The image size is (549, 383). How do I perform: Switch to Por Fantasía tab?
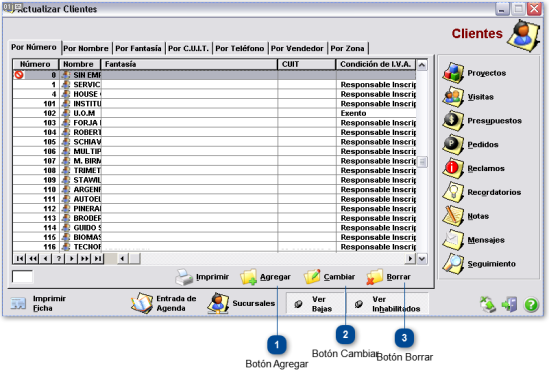pos(138,48)
